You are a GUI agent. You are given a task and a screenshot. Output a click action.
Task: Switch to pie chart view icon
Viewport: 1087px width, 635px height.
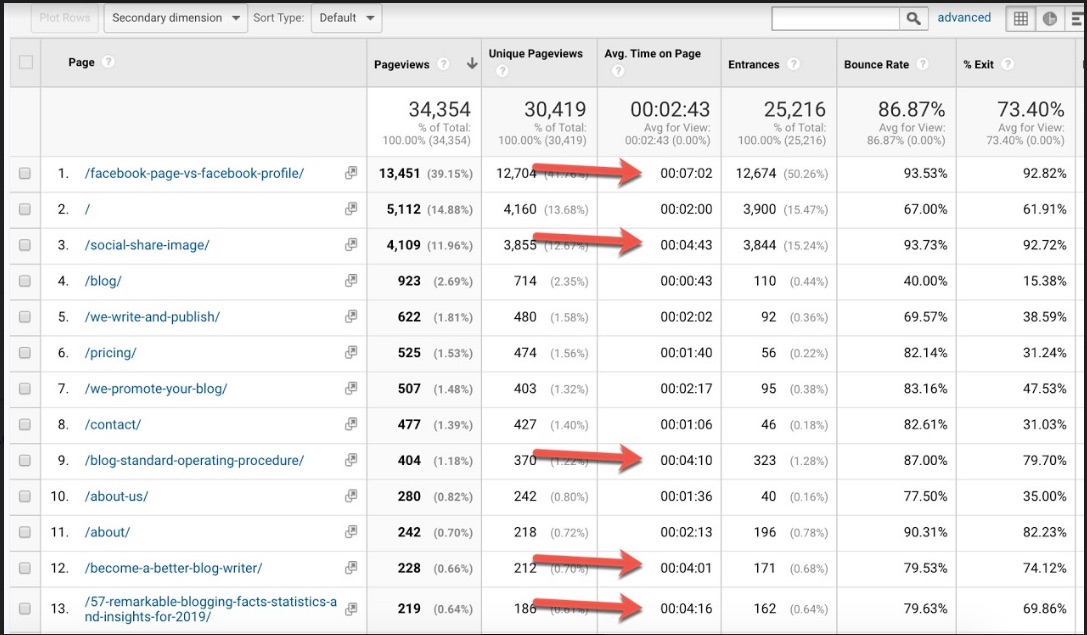[x=1049, y=18]
